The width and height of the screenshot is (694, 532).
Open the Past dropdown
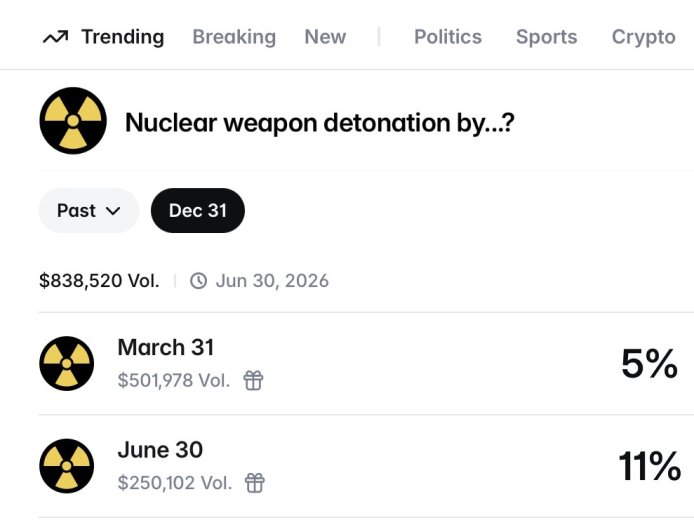point(88,211)
